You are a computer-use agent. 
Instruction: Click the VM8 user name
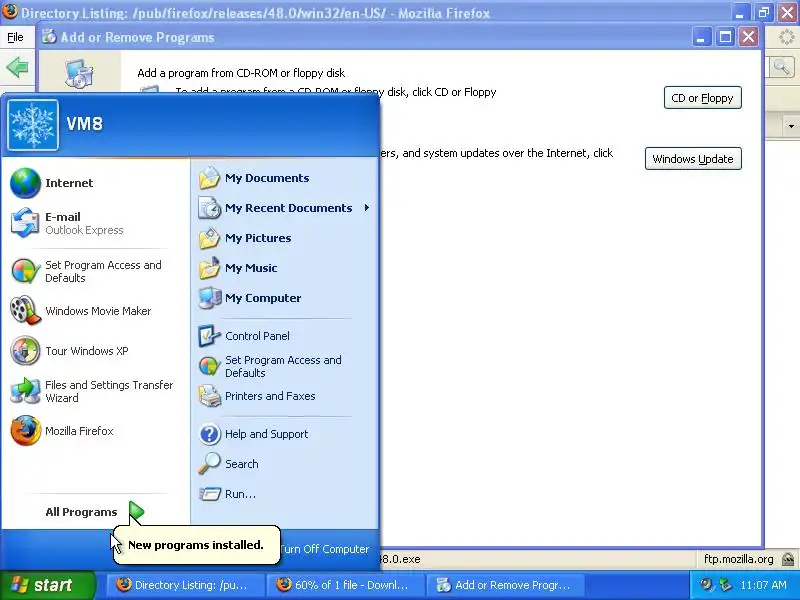(x=84, y=123)
